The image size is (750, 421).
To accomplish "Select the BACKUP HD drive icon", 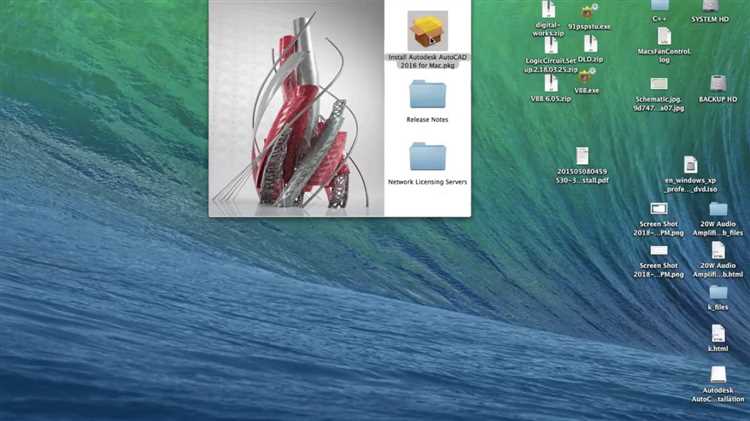I will point(718,83).
